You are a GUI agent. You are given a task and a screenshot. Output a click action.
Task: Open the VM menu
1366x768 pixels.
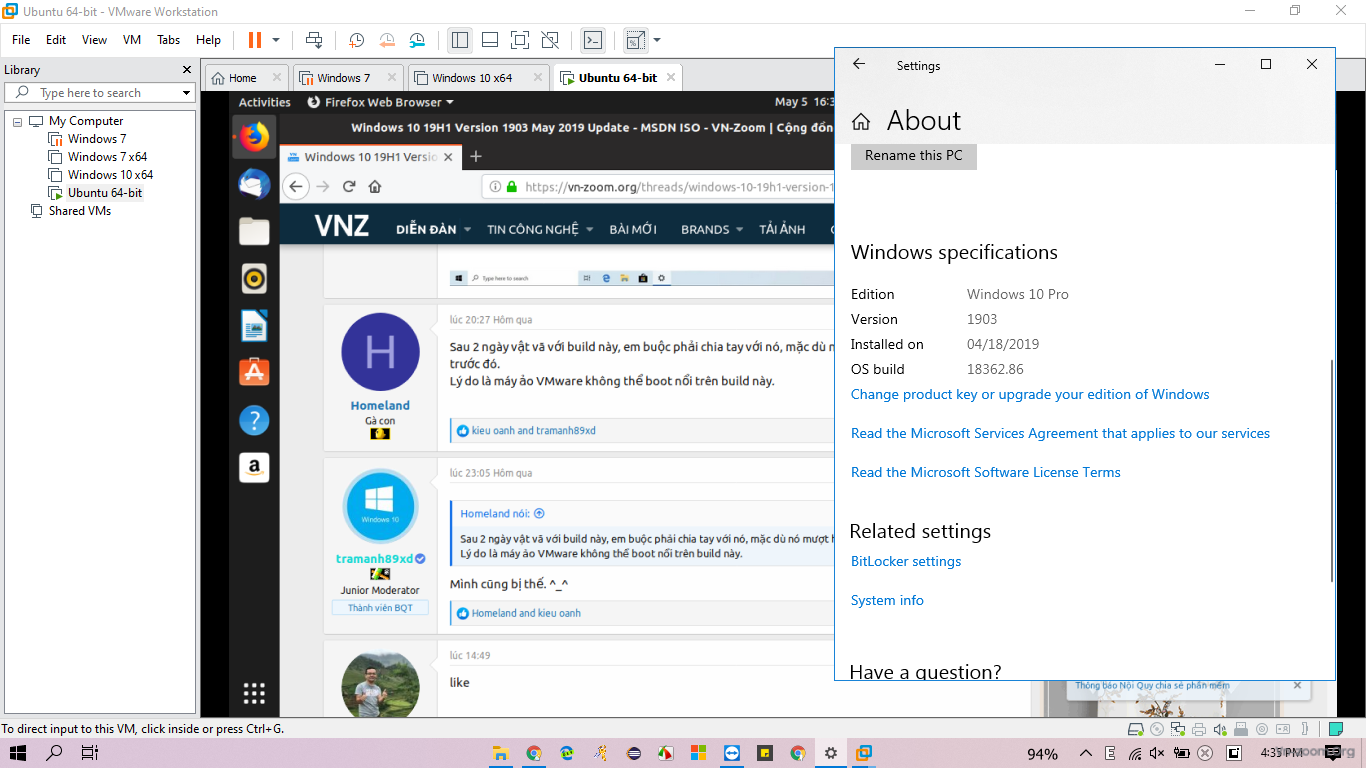[x=131, y=40]
